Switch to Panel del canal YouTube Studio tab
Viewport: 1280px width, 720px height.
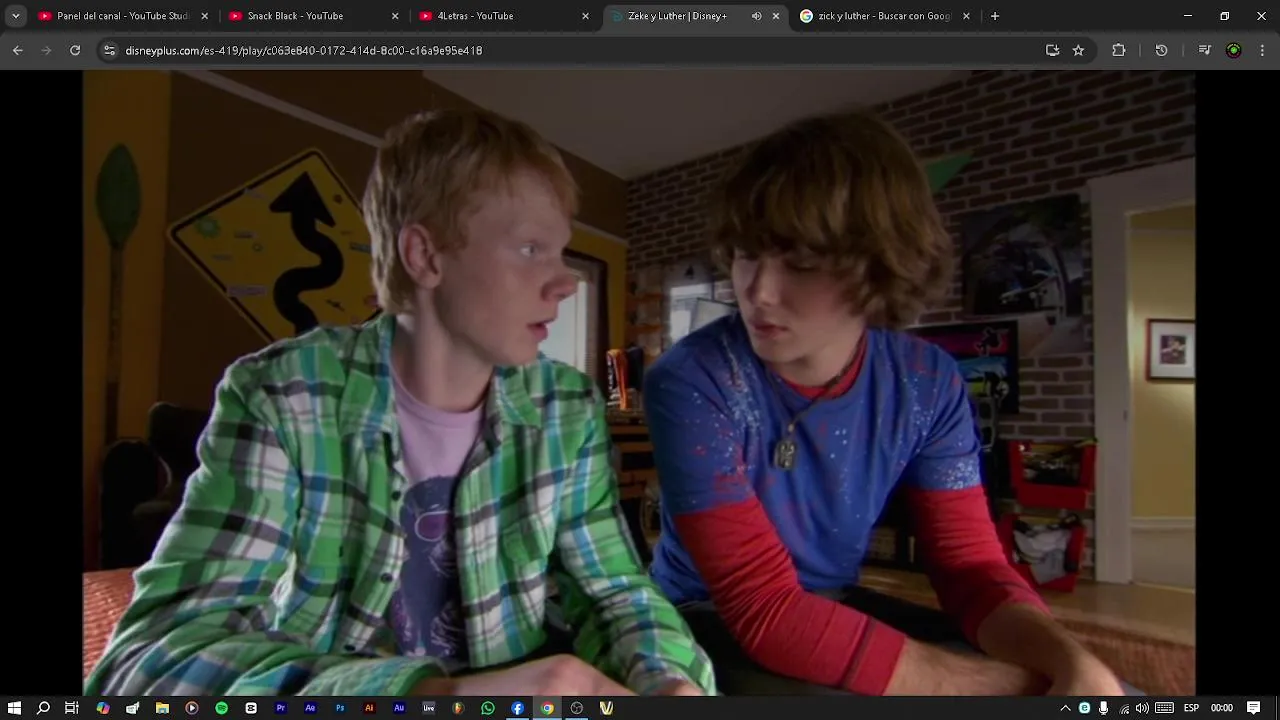(x=124, y=16)
